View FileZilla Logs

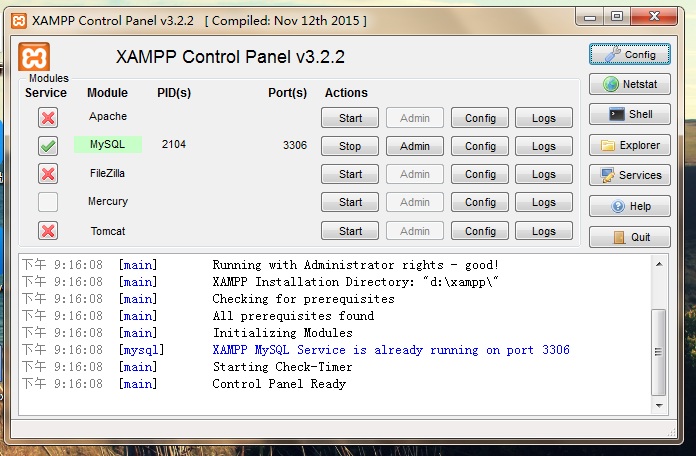pos(544,174)
